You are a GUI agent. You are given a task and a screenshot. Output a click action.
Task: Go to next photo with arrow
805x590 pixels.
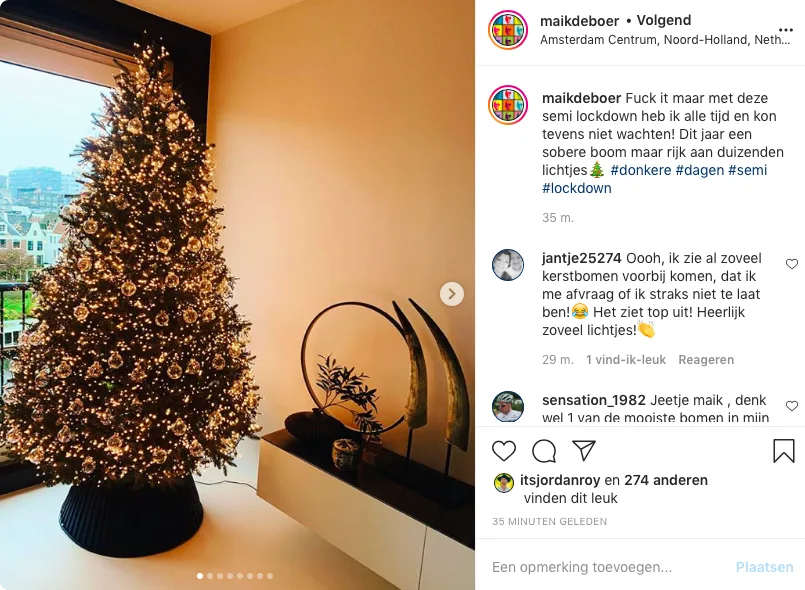[x=452, y=294]
